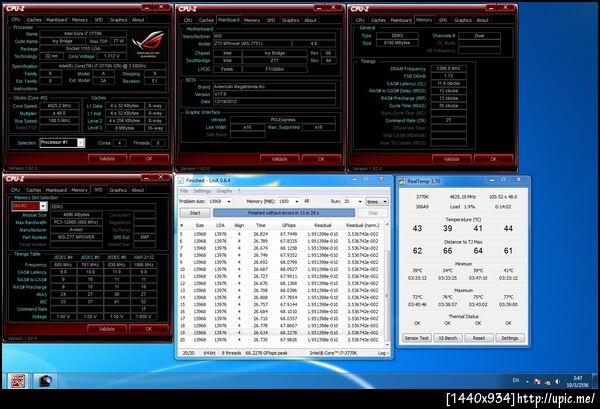Open the Graphs menu in LinX
This screenshot has width=600, height=409.
[x=224, y=191]
